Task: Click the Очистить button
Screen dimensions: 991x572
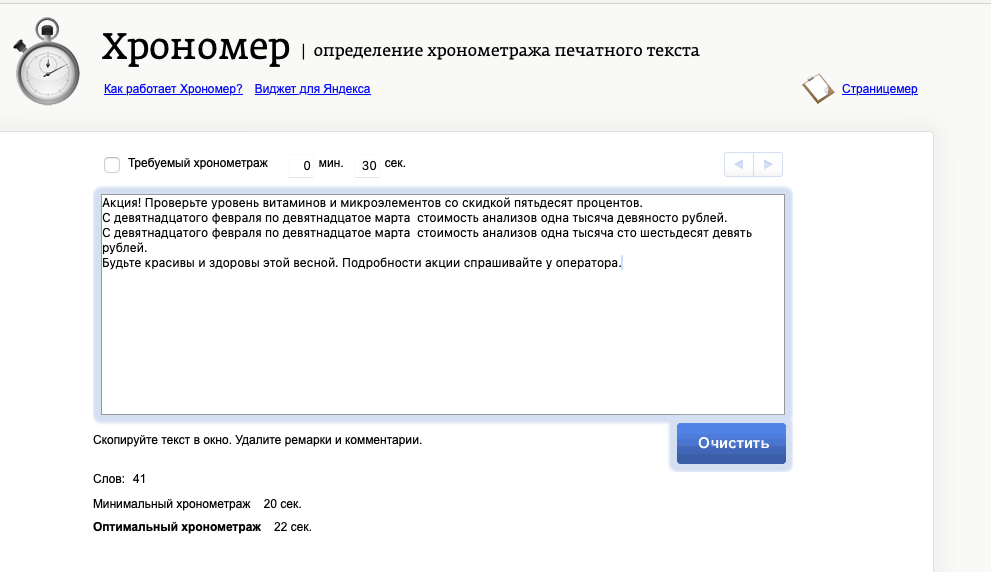Action: coord(731,443)
